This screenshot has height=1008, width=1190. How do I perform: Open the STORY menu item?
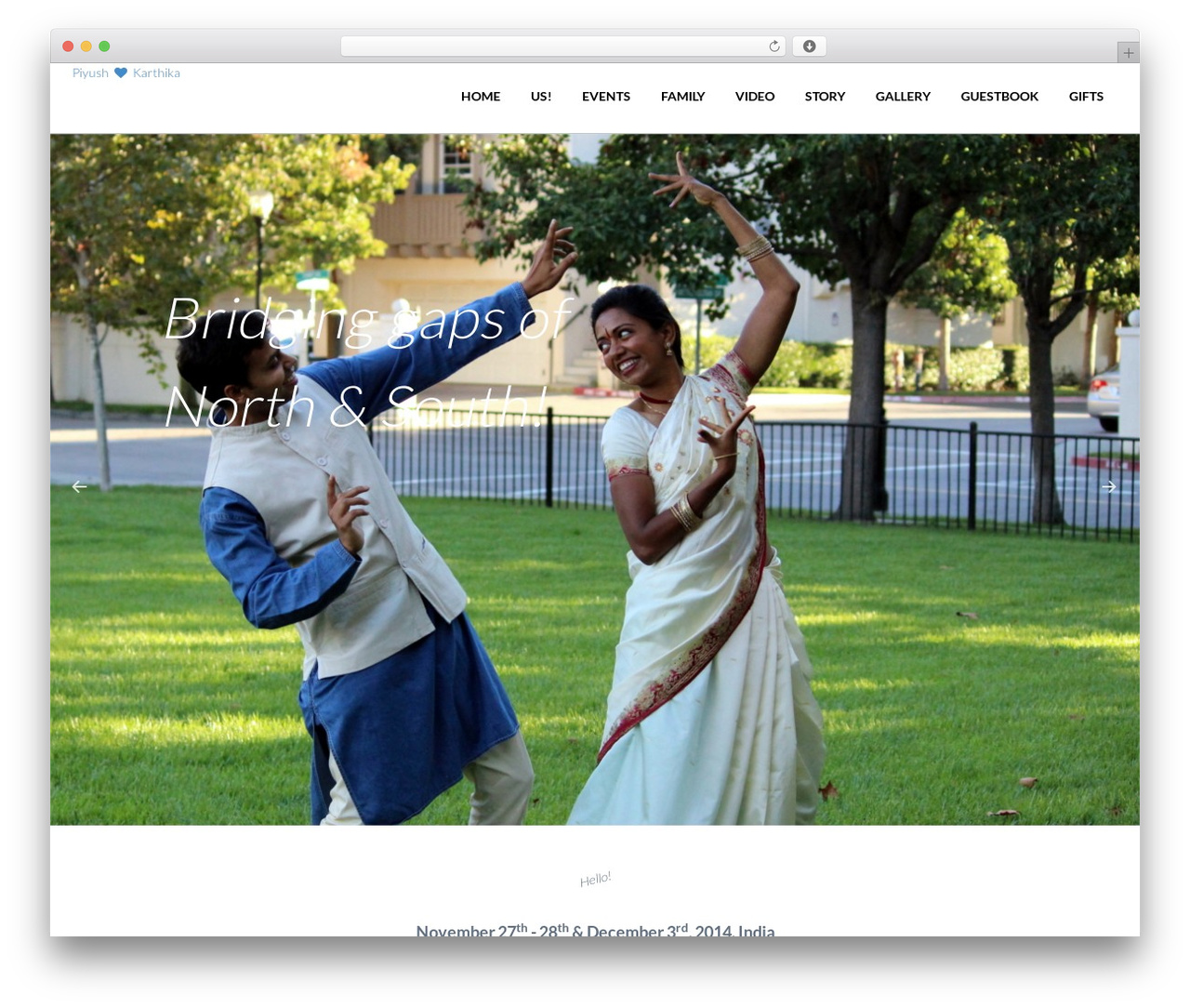click(825, 97)
